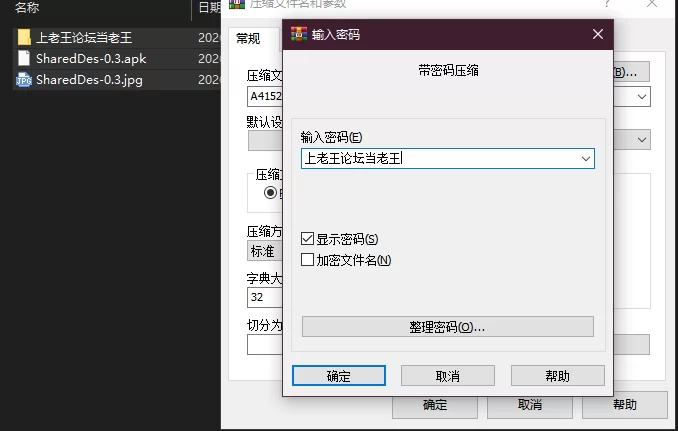Select the folder 上老王论坛当老王 in file list
Viewport: 678px width, 431px height.
point(84,38)
